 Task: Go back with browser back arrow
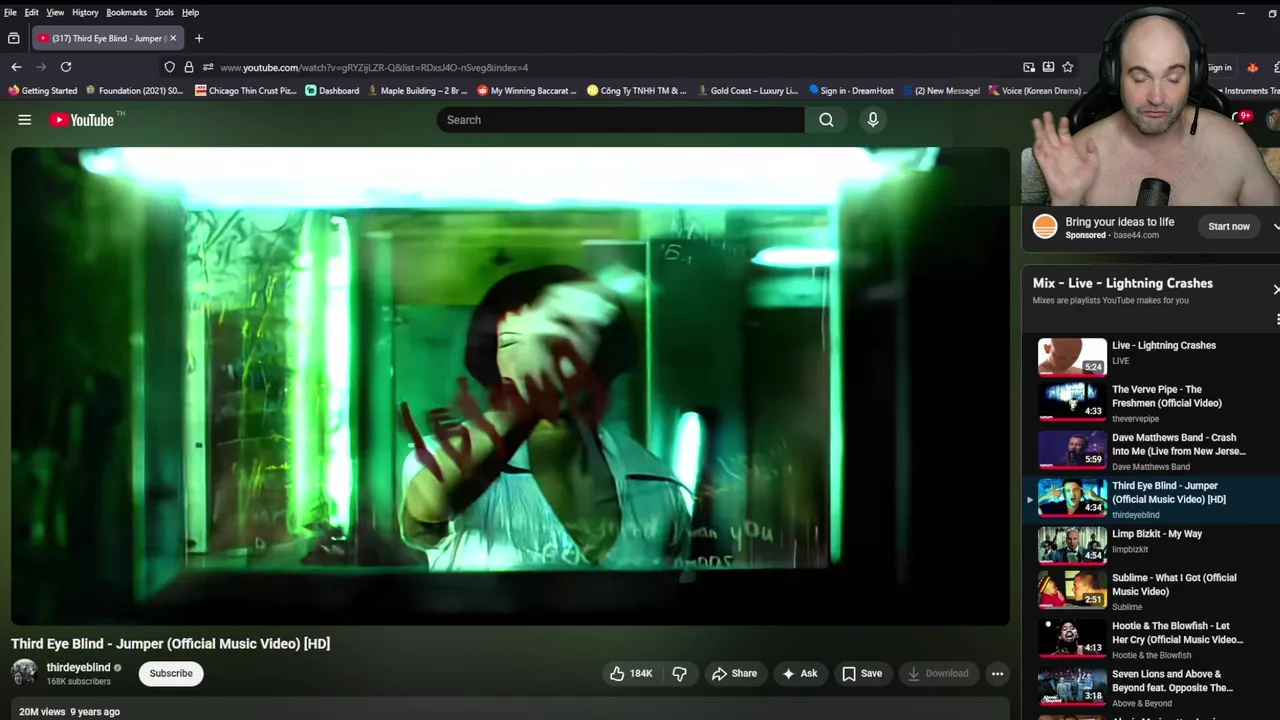(16, 67)
